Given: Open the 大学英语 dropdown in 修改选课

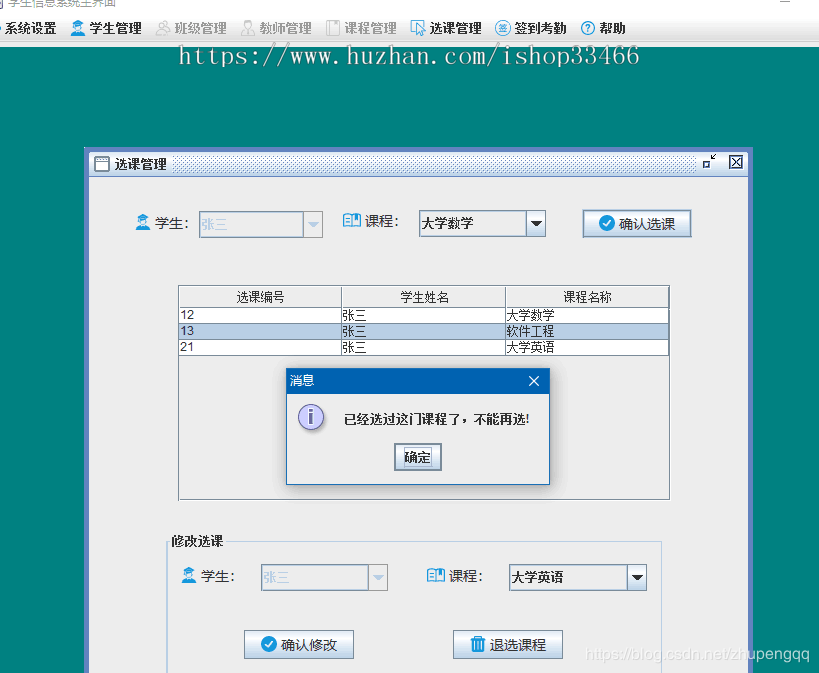Looking at the screenshot, I should tap(637, 577).
